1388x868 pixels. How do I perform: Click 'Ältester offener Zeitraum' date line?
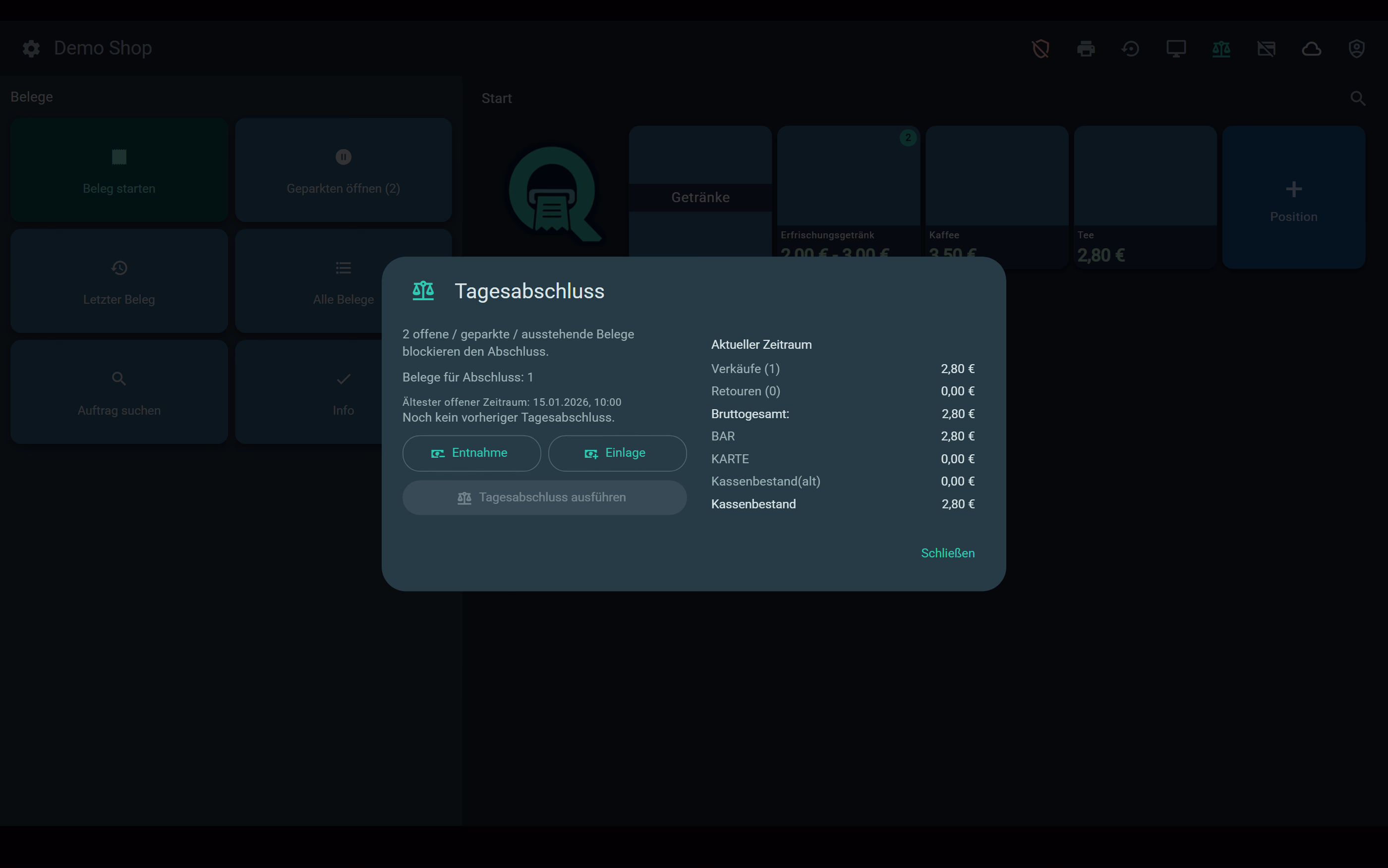pyautogui.click(x=512, y=402)
